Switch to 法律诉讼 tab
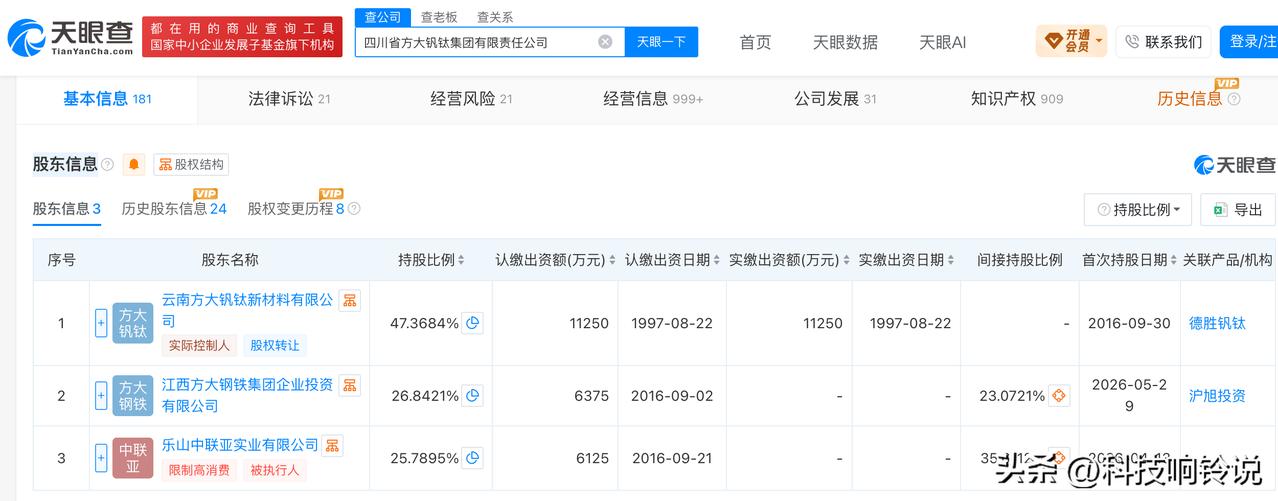 (x=289, y=99)
